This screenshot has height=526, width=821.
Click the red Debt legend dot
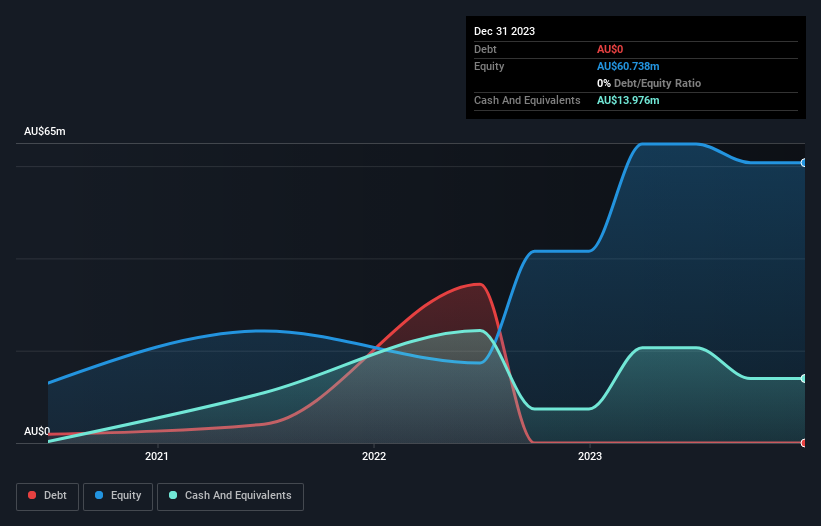point(32,495)
